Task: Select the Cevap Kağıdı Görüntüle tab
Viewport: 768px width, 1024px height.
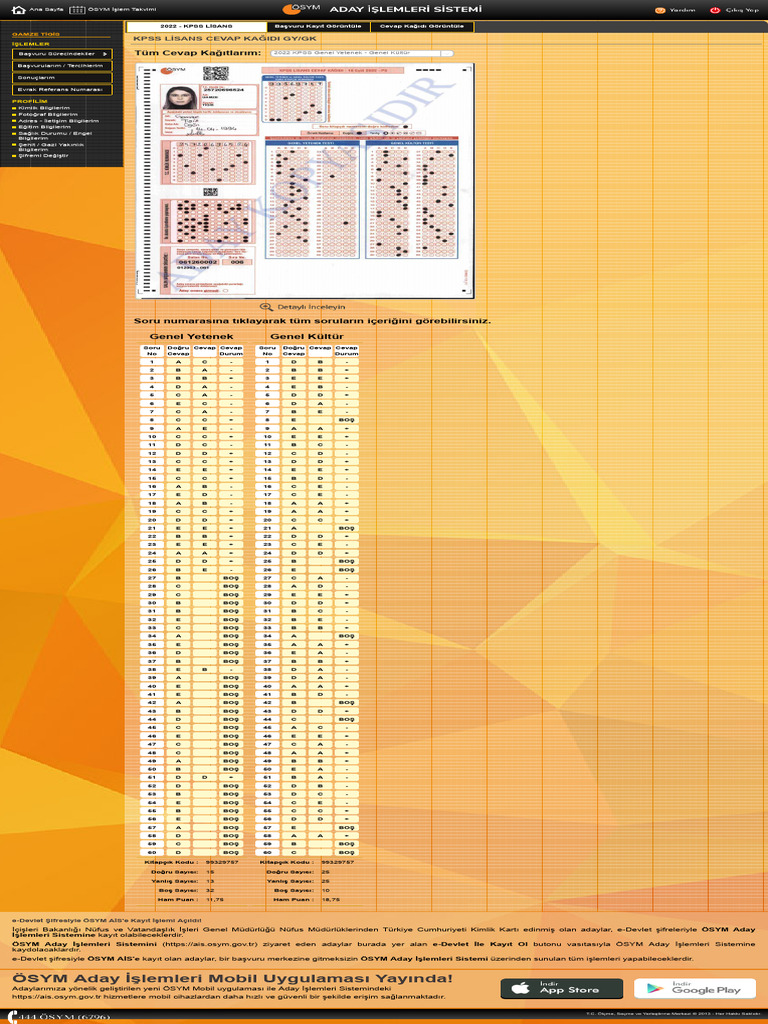Action: [422, 26]
